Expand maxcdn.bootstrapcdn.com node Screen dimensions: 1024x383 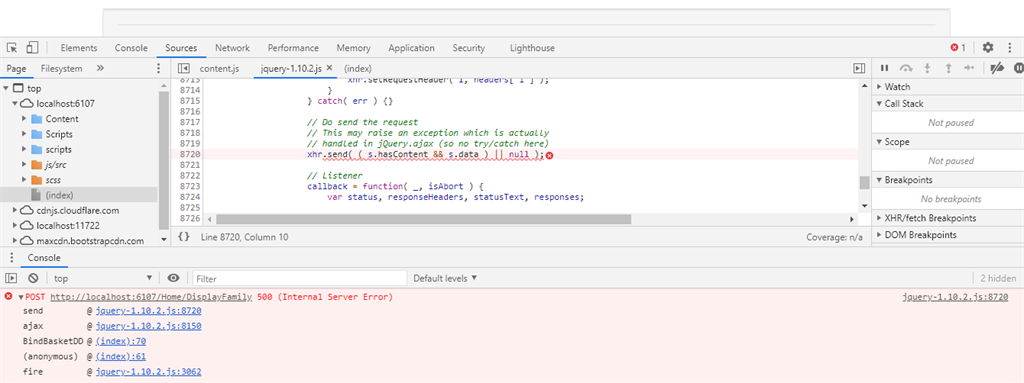[x=14, y=241]
